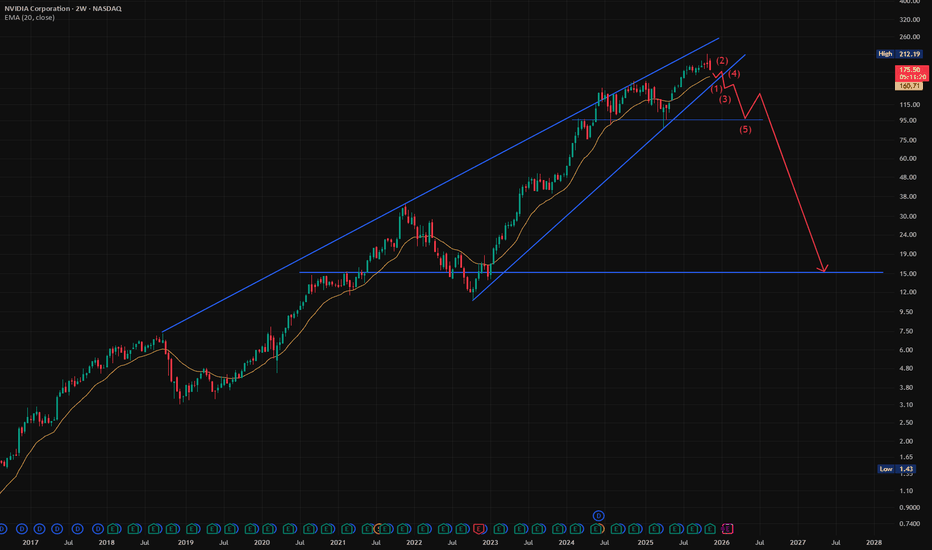Select the red wave label (5)
This screenshot has width=932, height=550.
click(745, 130)
